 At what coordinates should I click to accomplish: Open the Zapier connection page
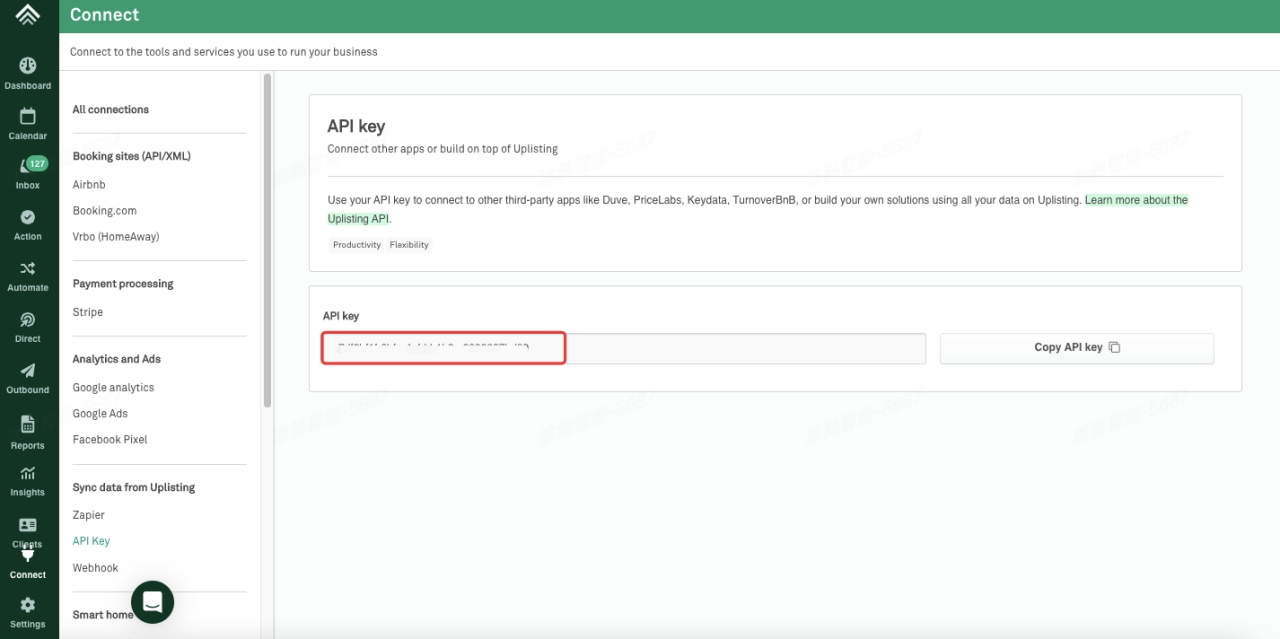(x=89, y=515)
